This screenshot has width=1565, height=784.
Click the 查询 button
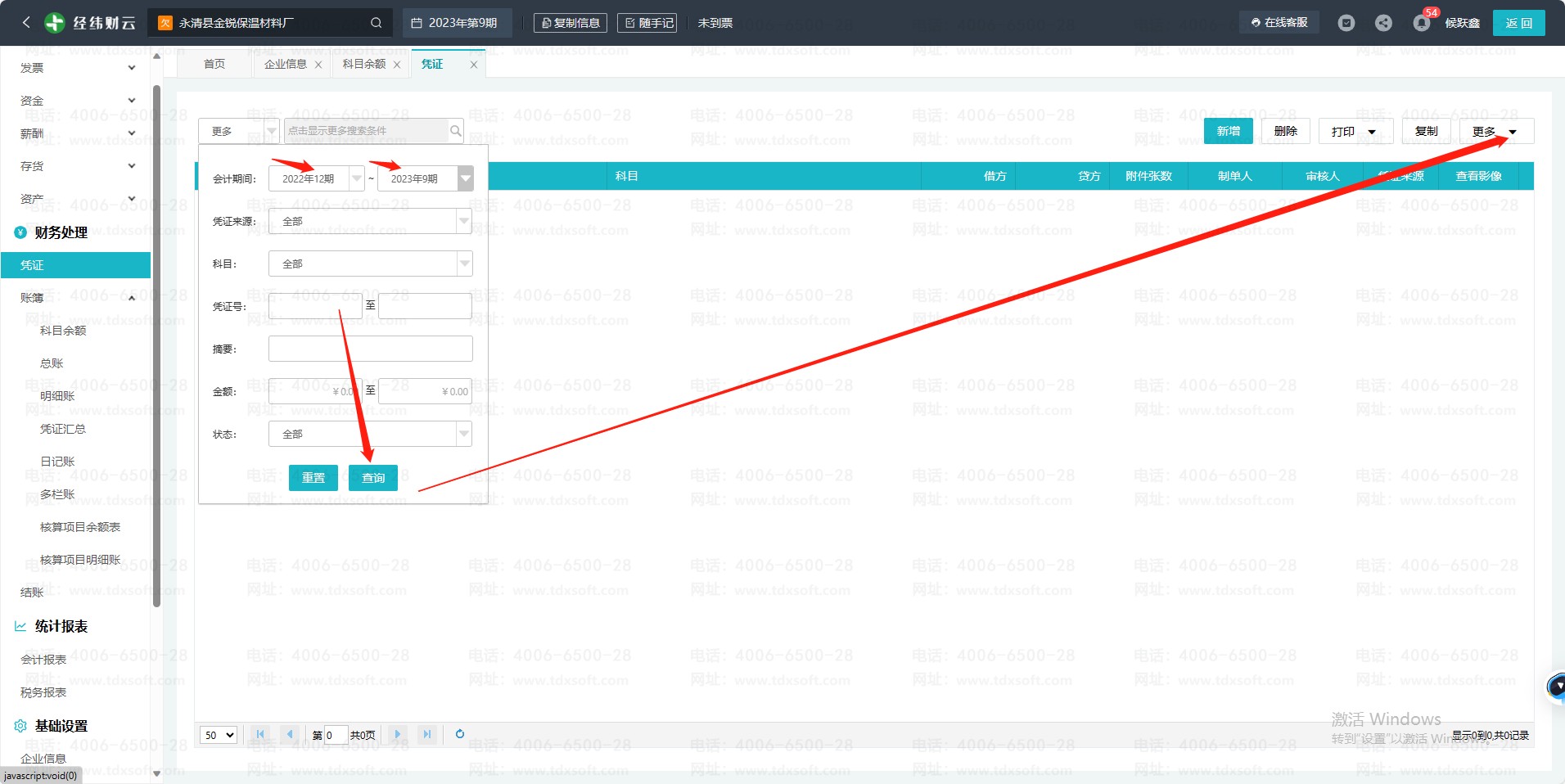[x=372, y=478]
